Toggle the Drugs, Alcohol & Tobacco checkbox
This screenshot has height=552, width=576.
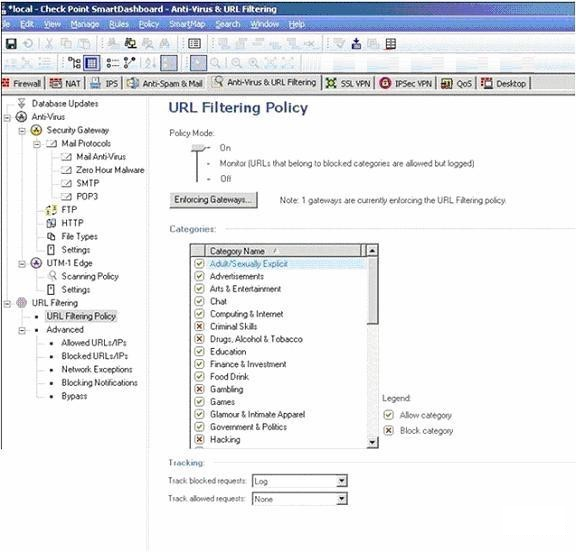pos(199,339)
